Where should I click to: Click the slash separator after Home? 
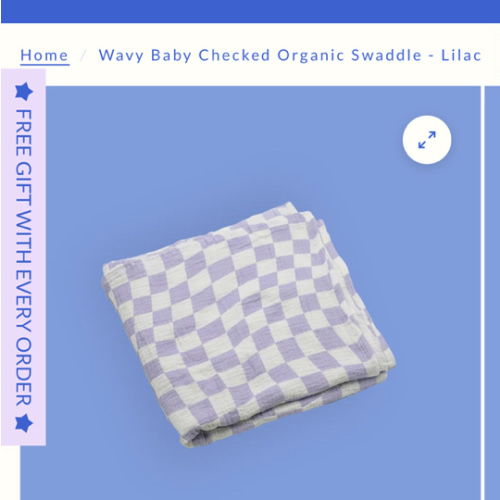coord(83,55)
